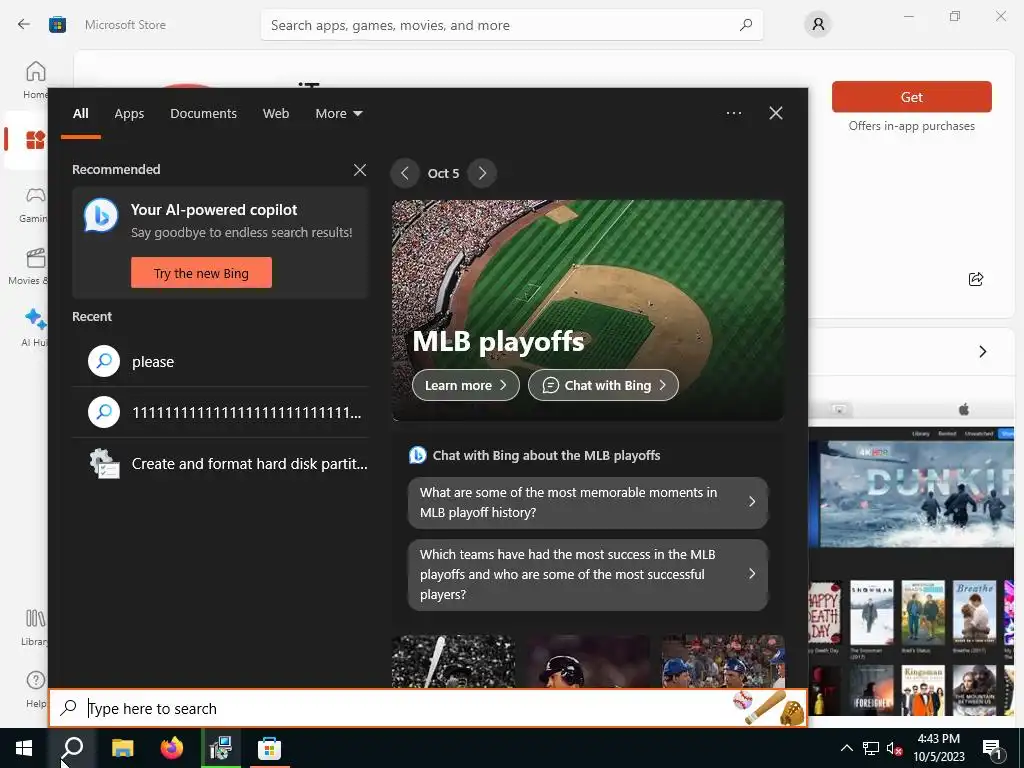Viewport: 1024px width, 768px height.
Task: Open Create and format hard disk partitions
Action: [221, 463]
